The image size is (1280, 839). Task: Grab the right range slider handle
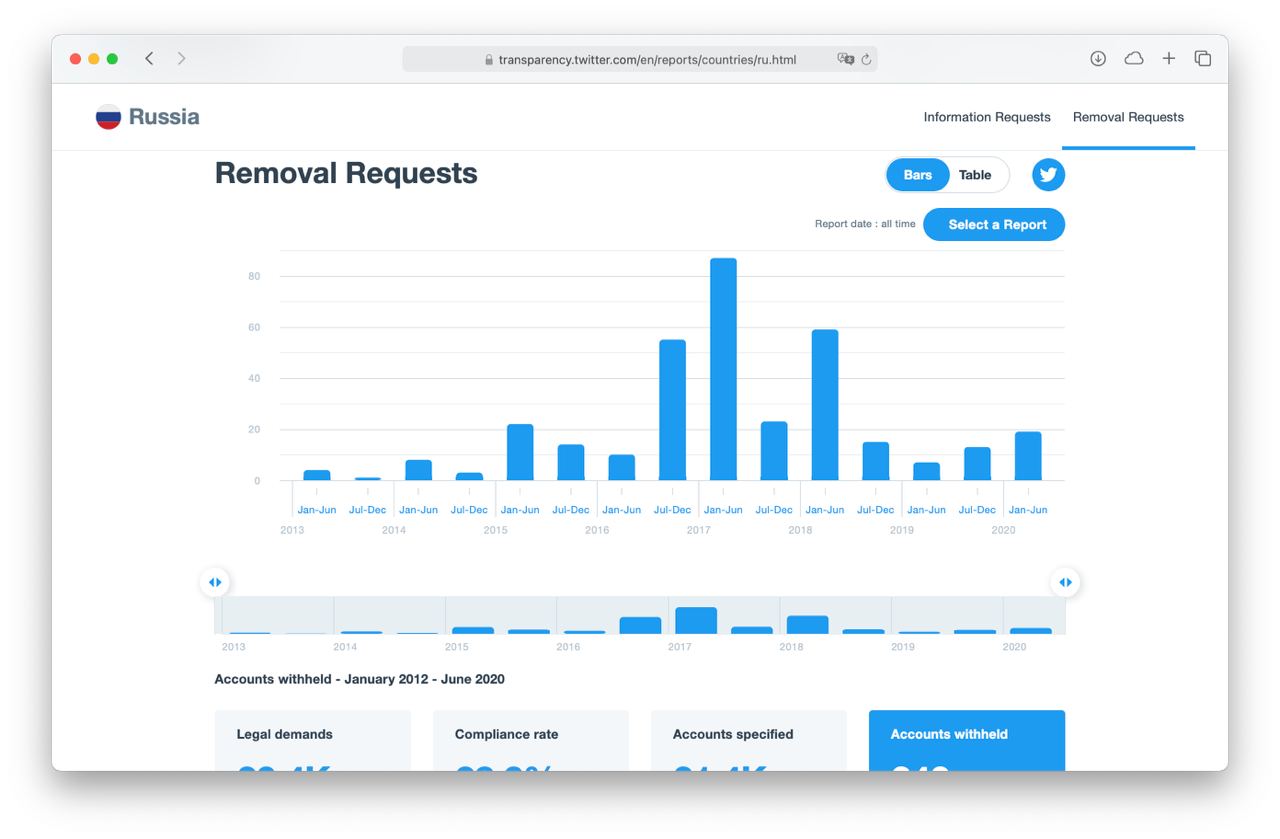[1065, 582]
